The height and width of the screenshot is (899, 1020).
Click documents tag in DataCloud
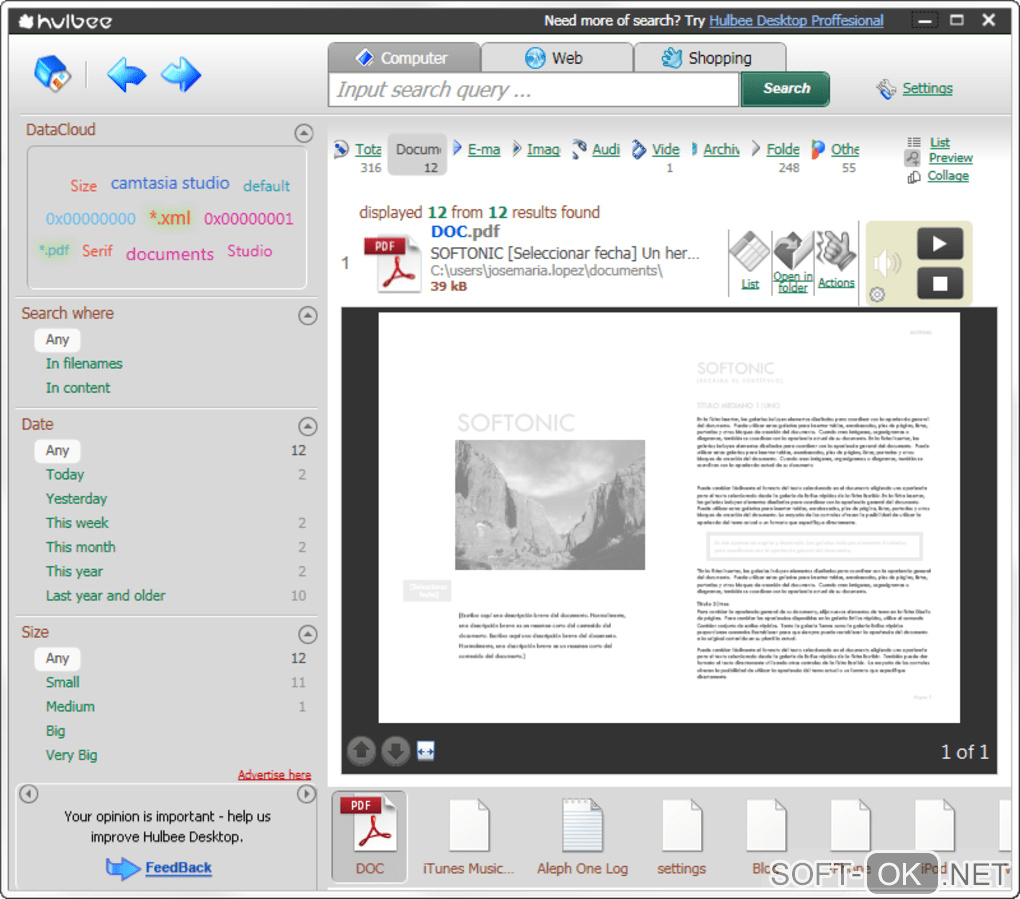point(170,254)
